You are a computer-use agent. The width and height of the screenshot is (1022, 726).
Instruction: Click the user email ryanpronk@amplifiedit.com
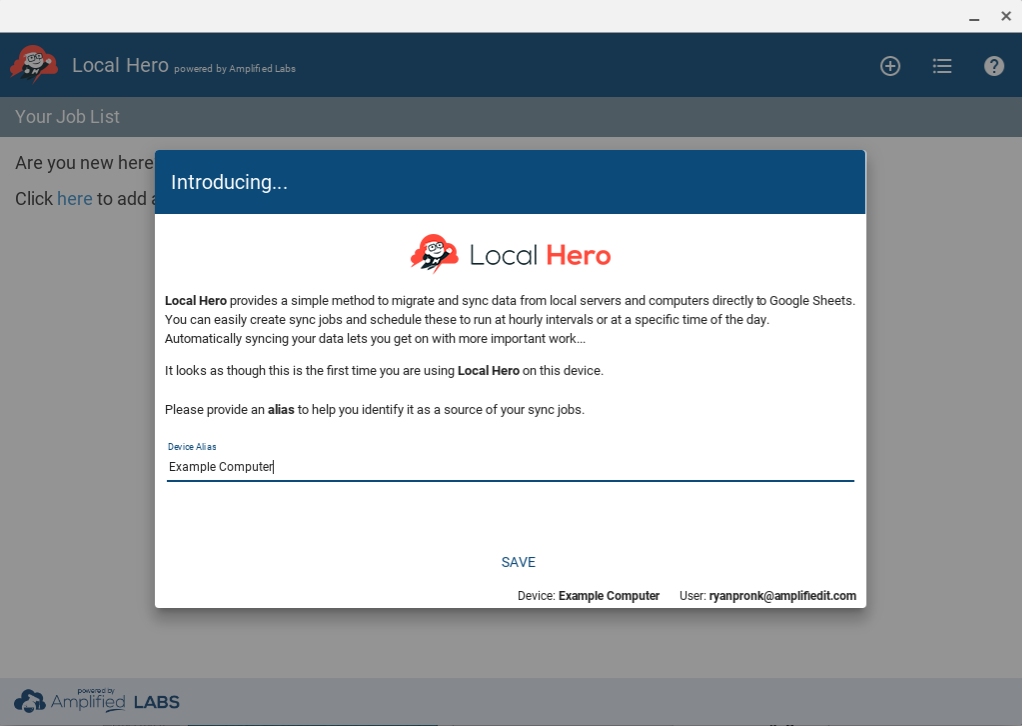point(782,596)
